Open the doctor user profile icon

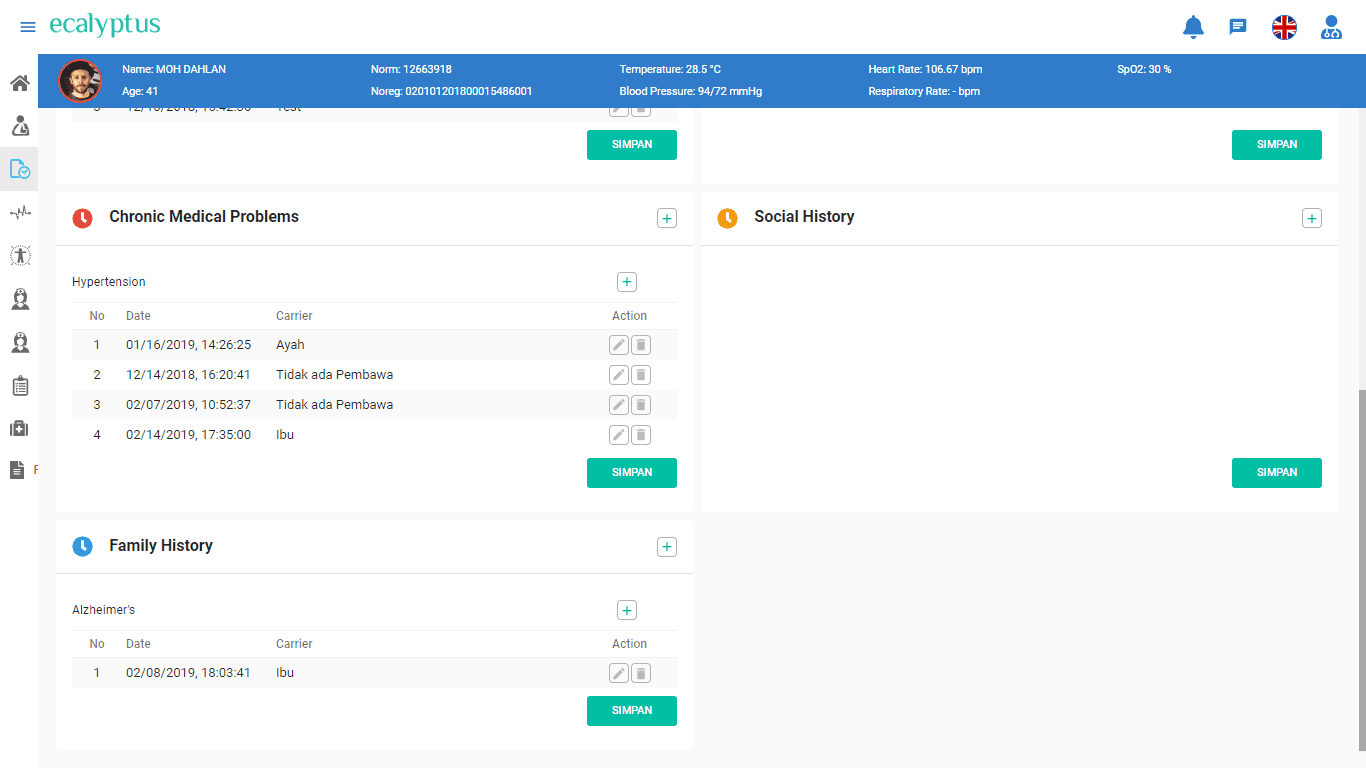point(1331,27)
